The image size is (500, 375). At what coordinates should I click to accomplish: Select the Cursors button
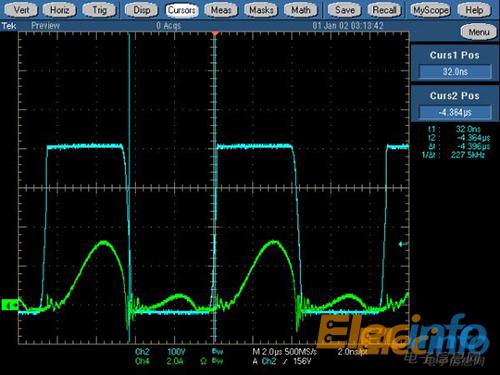tap(182, 10)
